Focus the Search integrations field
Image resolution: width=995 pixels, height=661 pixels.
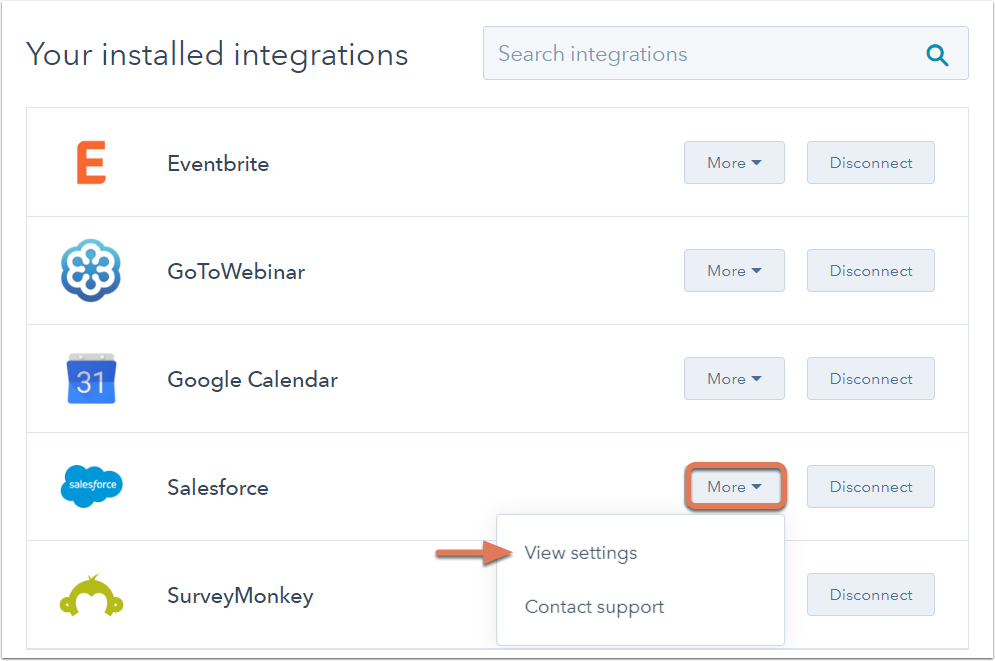725,53
